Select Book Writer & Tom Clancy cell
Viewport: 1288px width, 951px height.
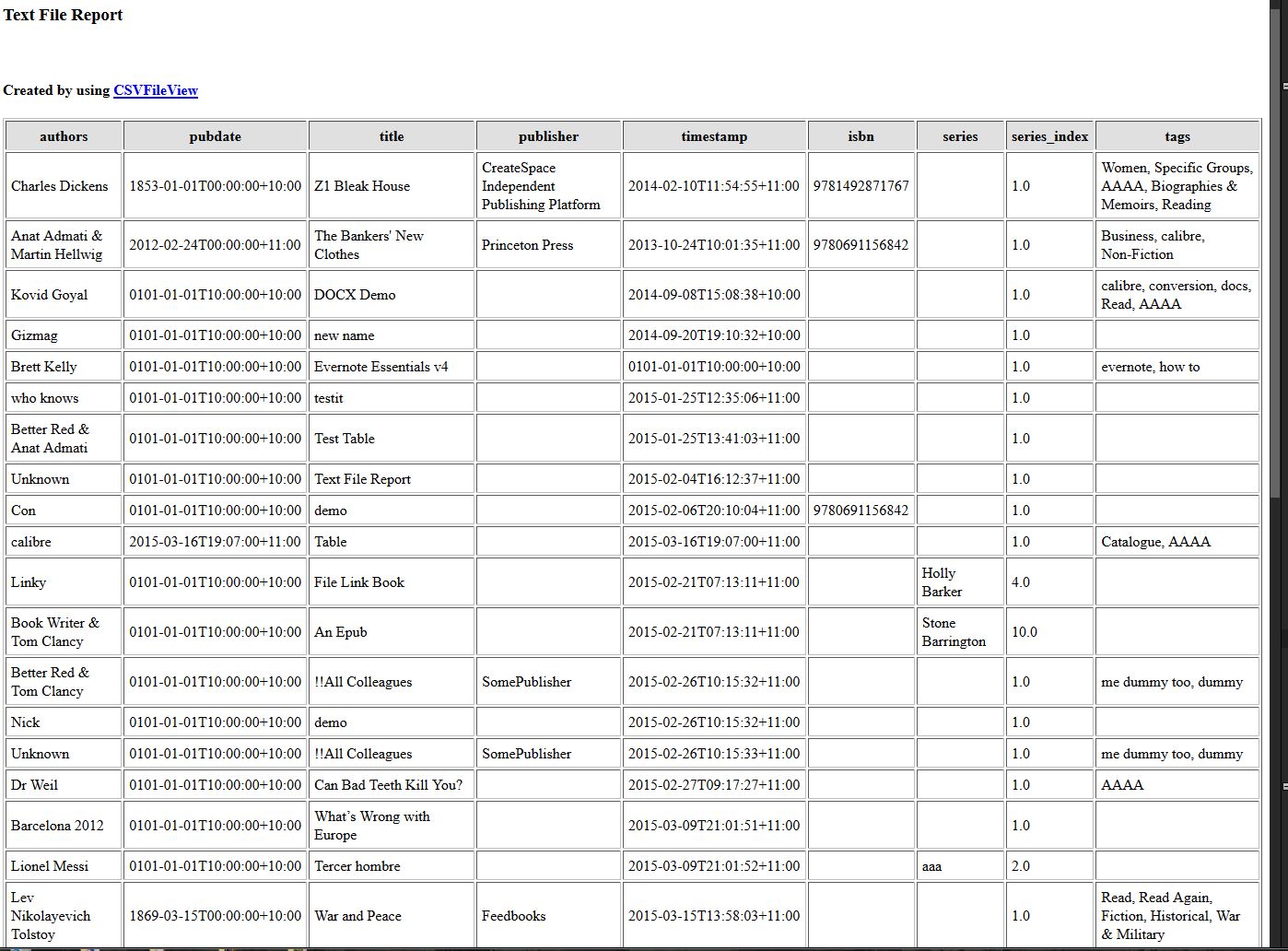[x=64, y=632]
